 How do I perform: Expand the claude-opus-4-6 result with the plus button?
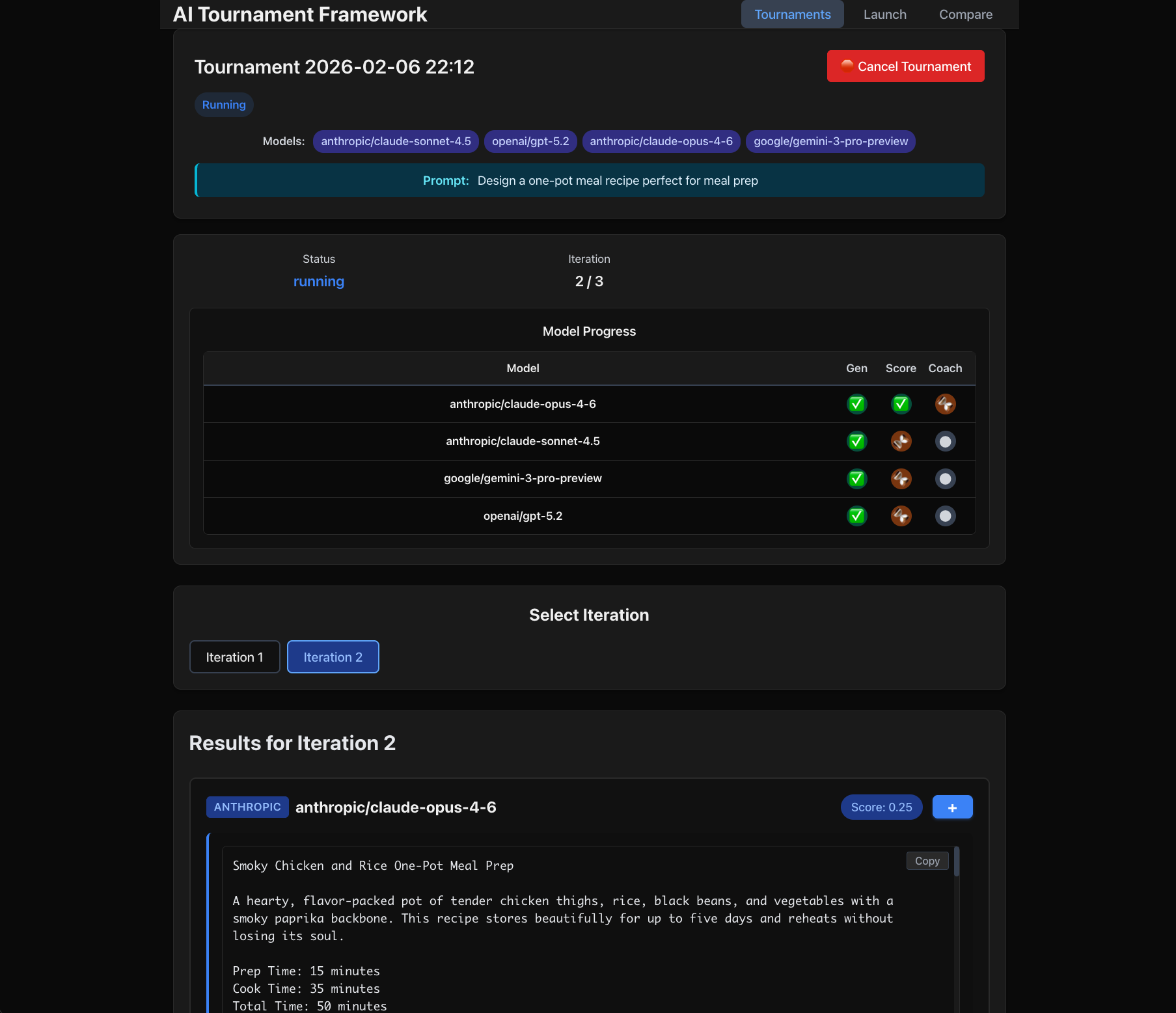(952, 807)
